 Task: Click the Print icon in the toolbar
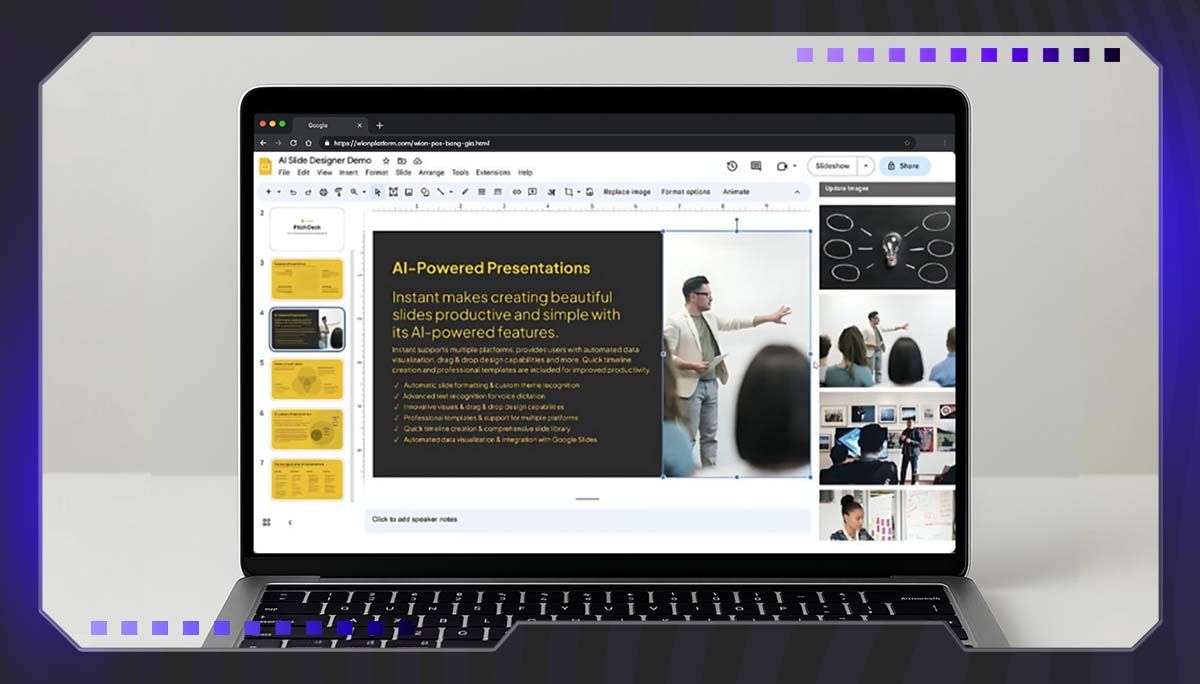(x=323, y=192)
